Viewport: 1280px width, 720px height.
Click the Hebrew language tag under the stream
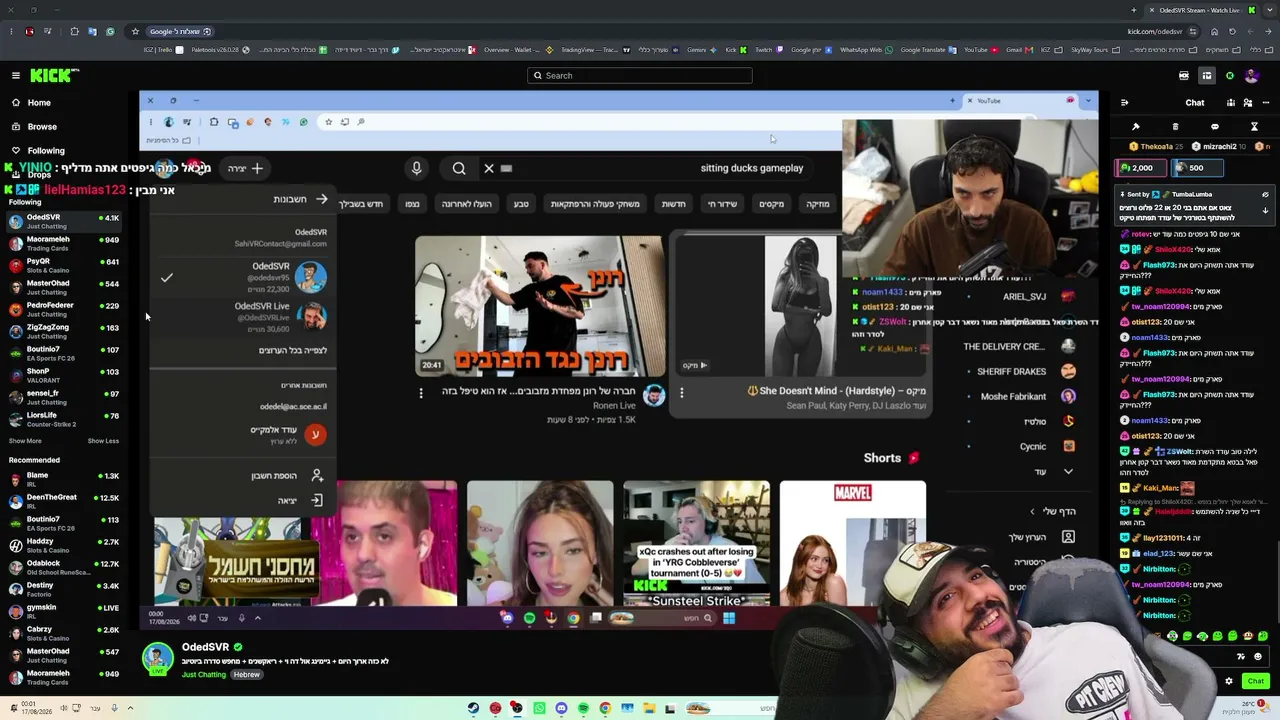click(x=247, y=675)
